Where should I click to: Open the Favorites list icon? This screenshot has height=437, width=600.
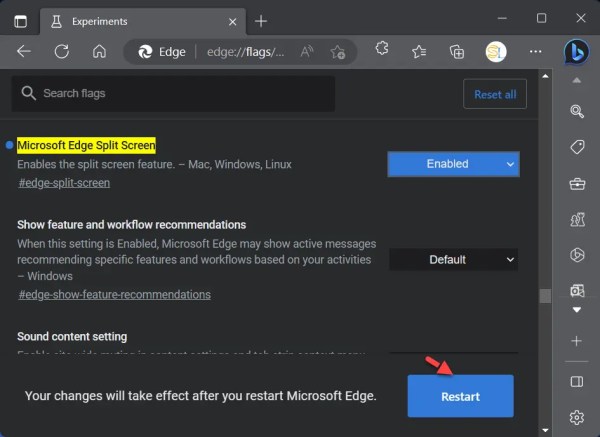[419, 51]
